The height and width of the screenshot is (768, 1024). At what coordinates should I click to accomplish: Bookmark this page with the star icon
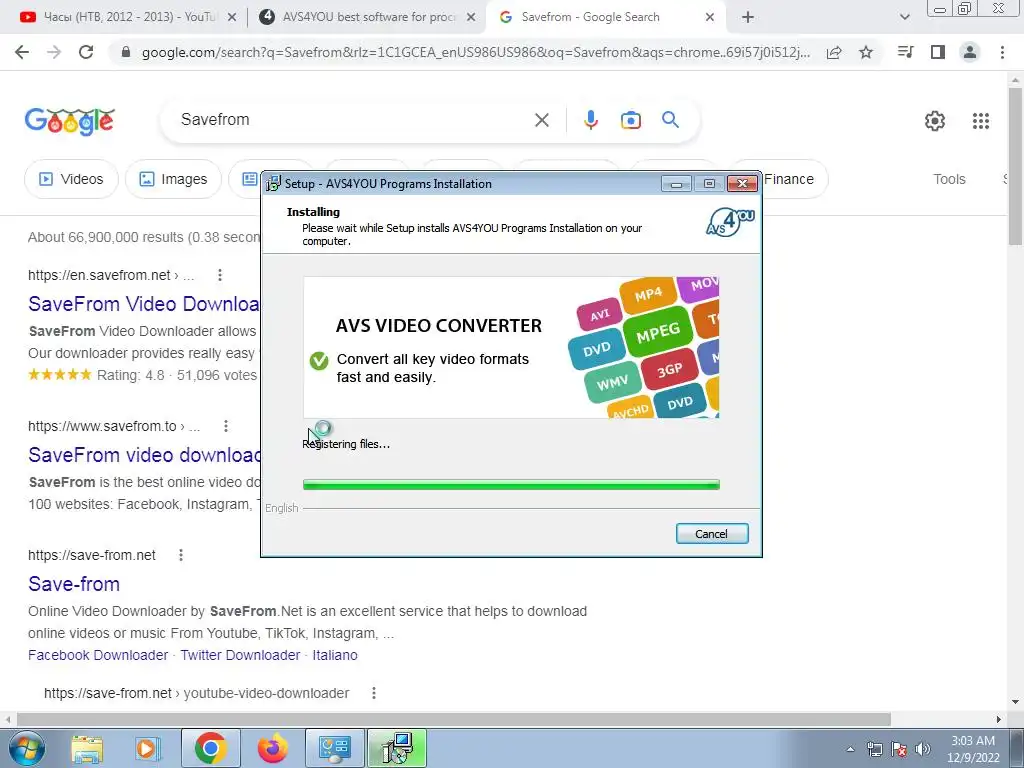866,52
